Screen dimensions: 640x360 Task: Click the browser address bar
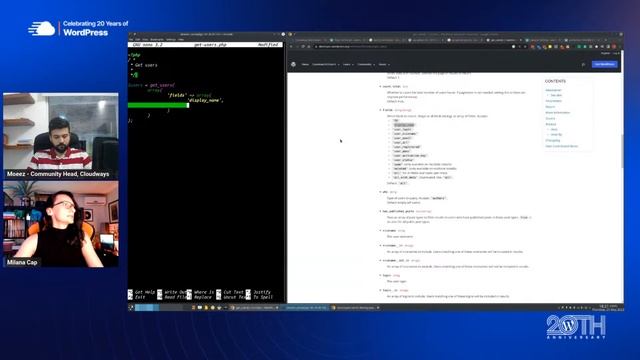(412, 47)
